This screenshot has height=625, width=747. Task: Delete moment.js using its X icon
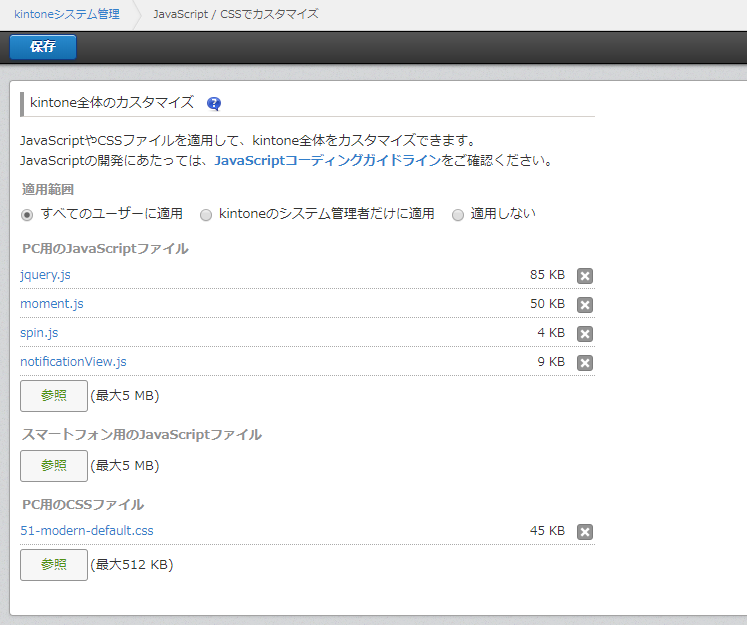pos(585,305)
